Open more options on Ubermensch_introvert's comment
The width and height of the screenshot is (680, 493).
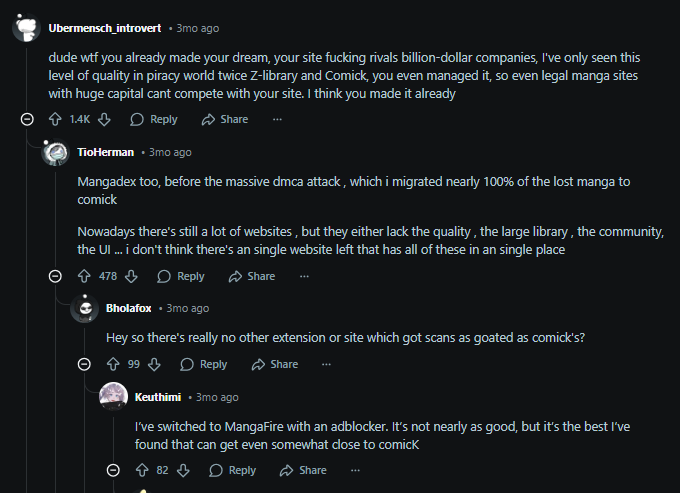tap(277, 119)
